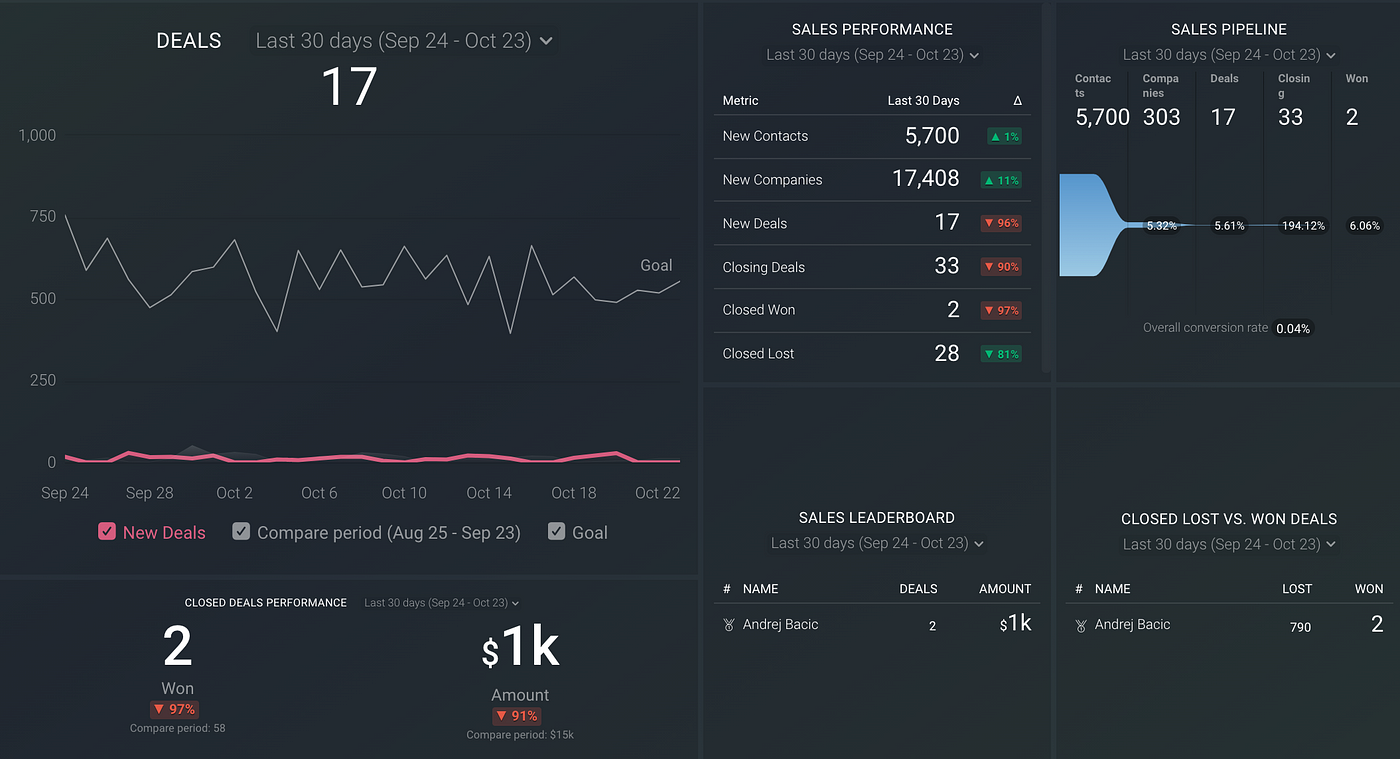This screenshot has width=1400, height=759.
Task: Click the CLOSED DEALS PERFORMANCE title
Action: (266, 603)
